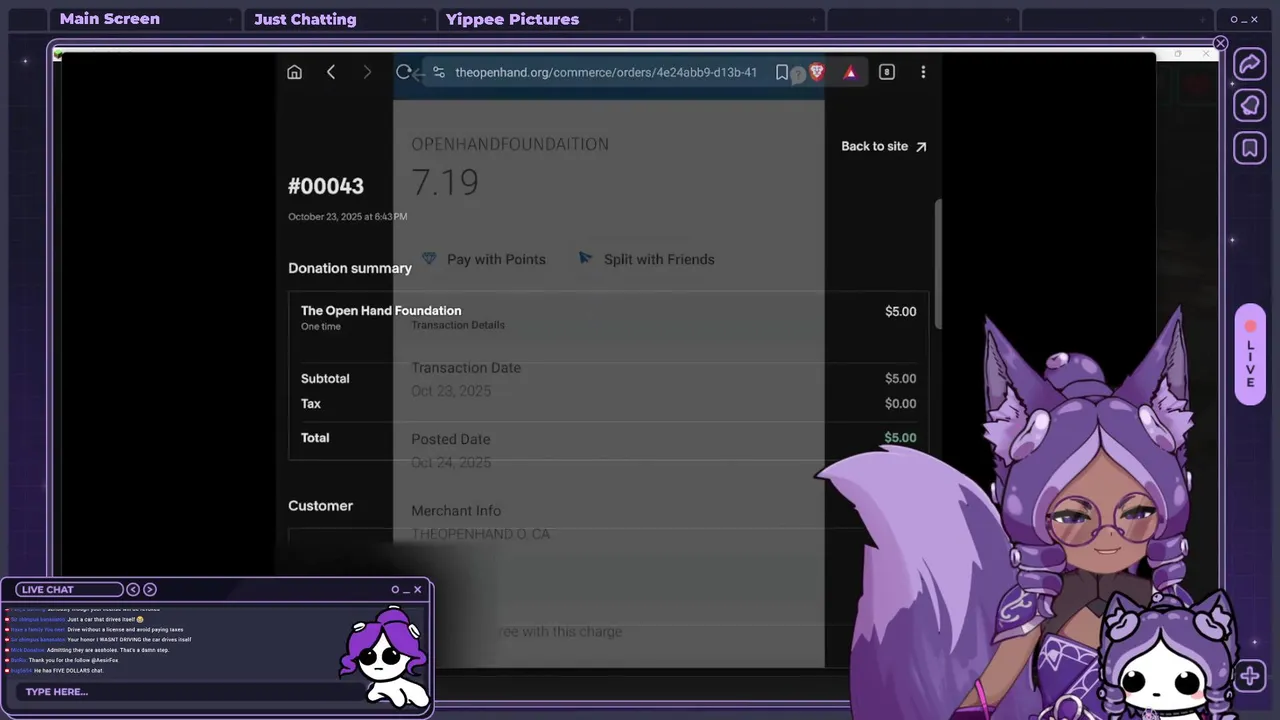Image resolution: width=1280 pixels, height=720 pixels.
Task: Click the Customer section heading
Action: [320, 506]
